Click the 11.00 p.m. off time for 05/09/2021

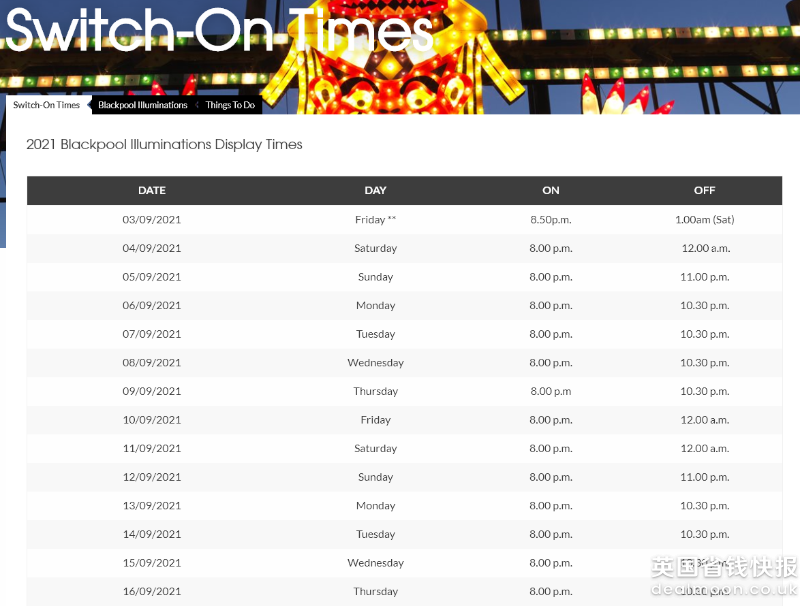click(705, 277)
